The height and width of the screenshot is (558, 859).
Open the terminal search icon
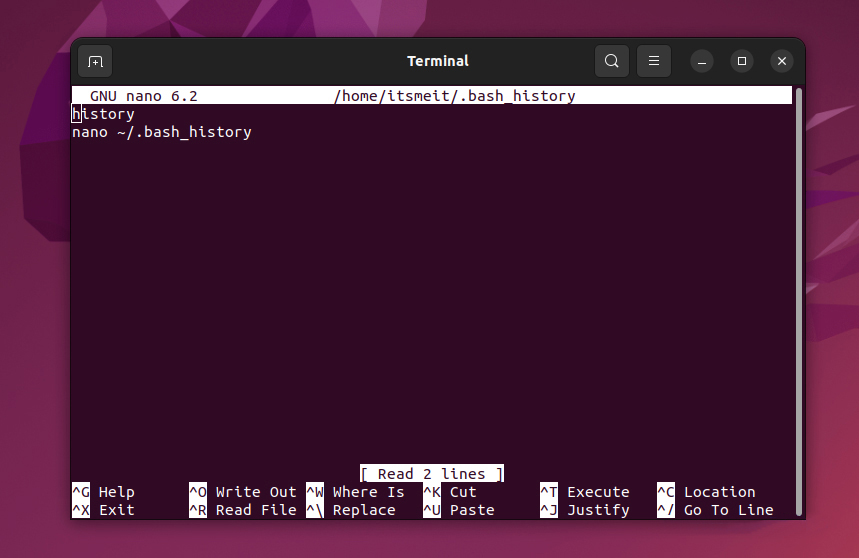[611, 61]
